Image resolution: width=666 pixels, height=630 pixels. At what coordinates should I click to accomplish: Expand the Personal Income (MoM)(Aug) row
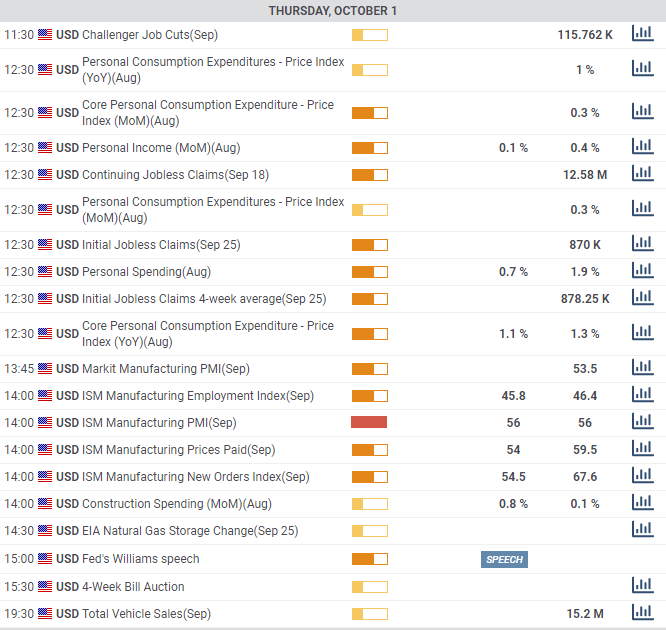coord(160,148)
